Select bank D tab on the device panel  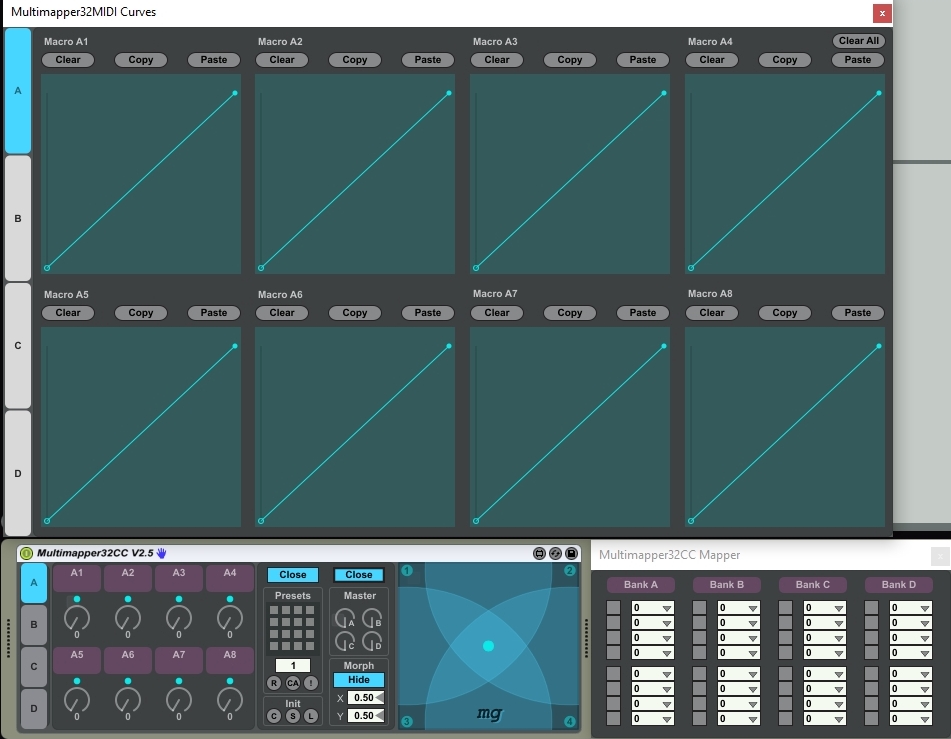[33, 709]
